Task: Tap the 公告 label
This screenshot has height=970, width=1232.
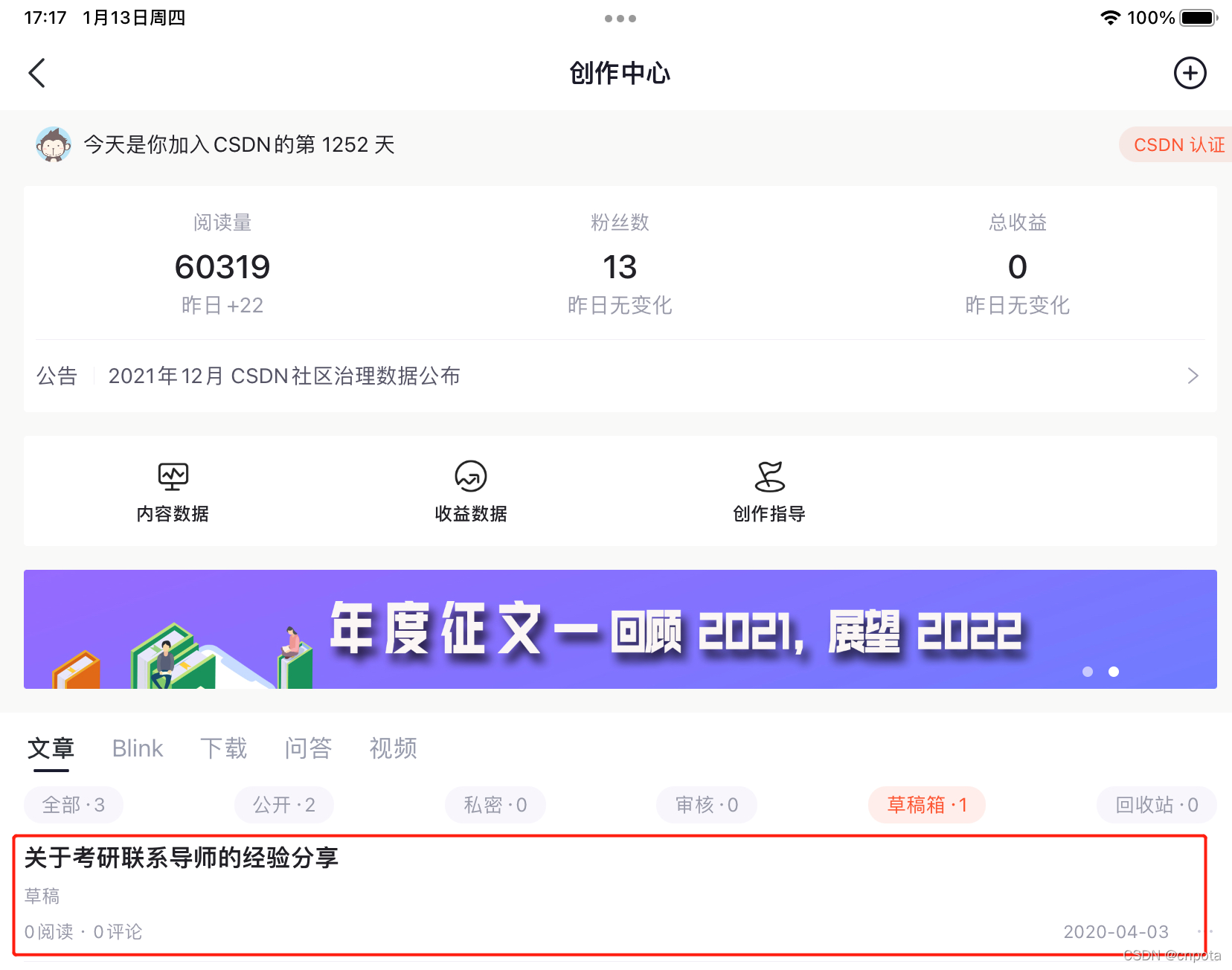Action: point(57,376)
